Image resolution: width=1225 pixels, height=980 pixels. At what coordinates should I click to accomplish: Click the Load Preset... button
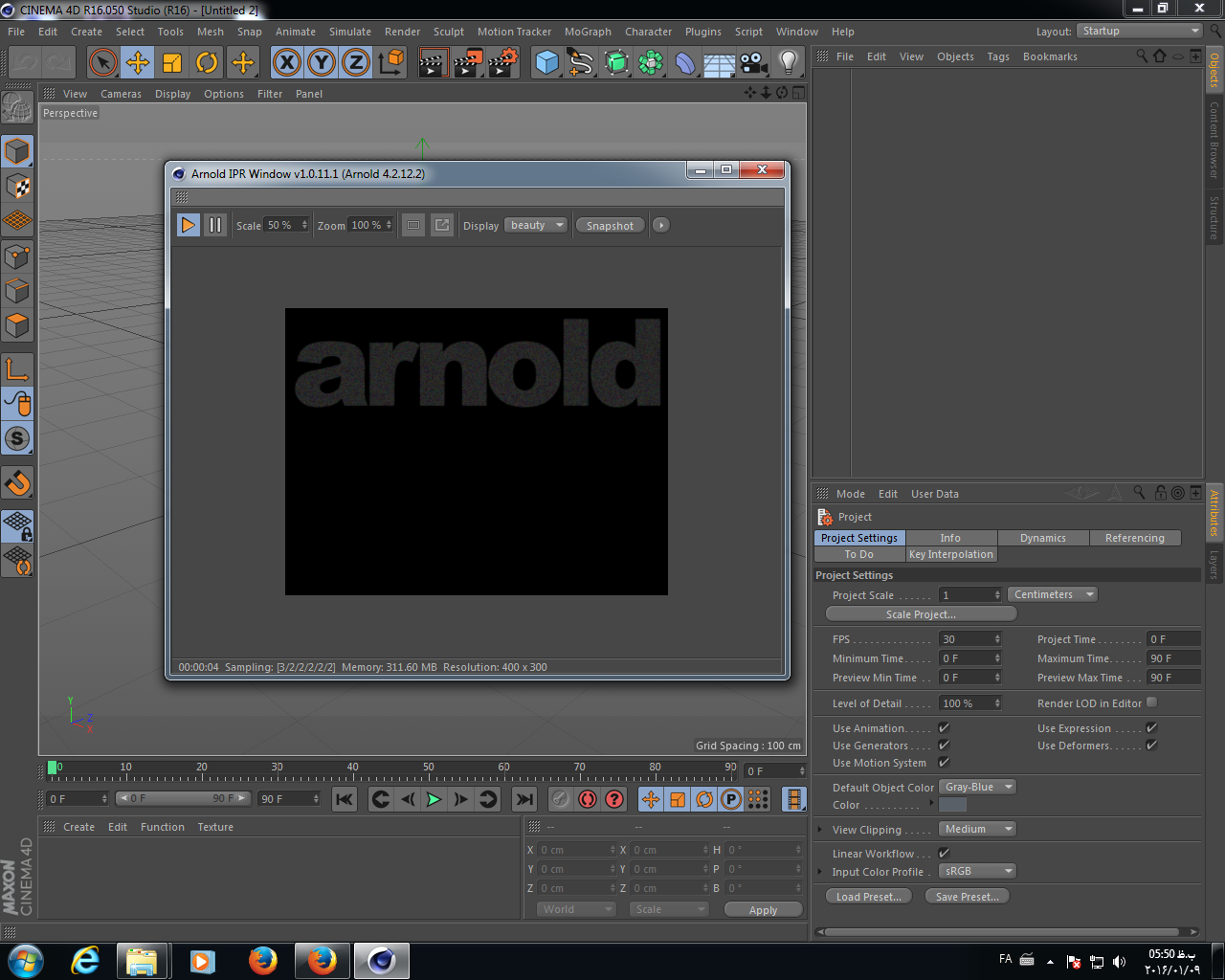868,897
